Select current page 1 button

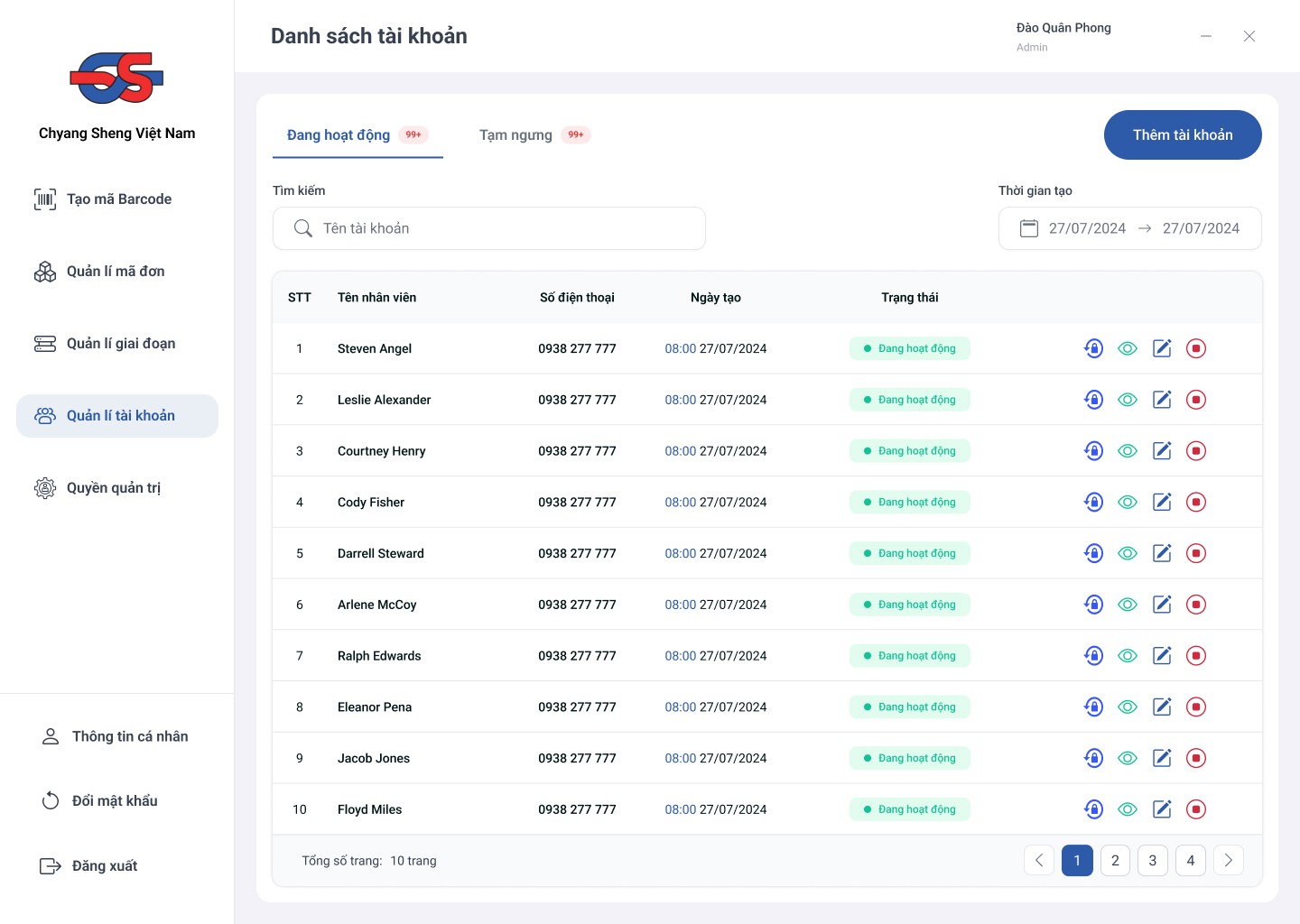(1077, 861)
